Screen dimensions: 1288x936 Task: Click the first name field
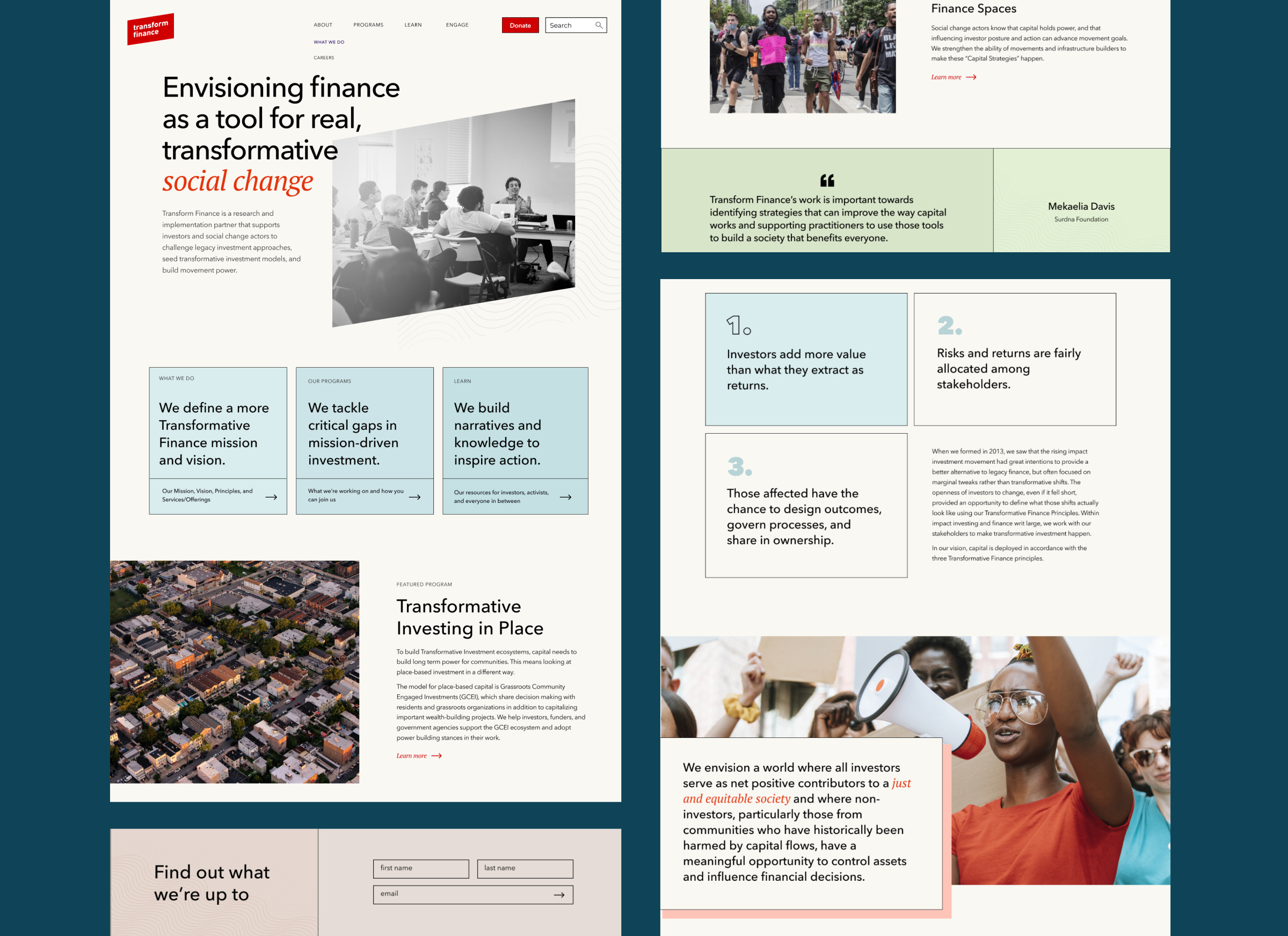point(421,868)
